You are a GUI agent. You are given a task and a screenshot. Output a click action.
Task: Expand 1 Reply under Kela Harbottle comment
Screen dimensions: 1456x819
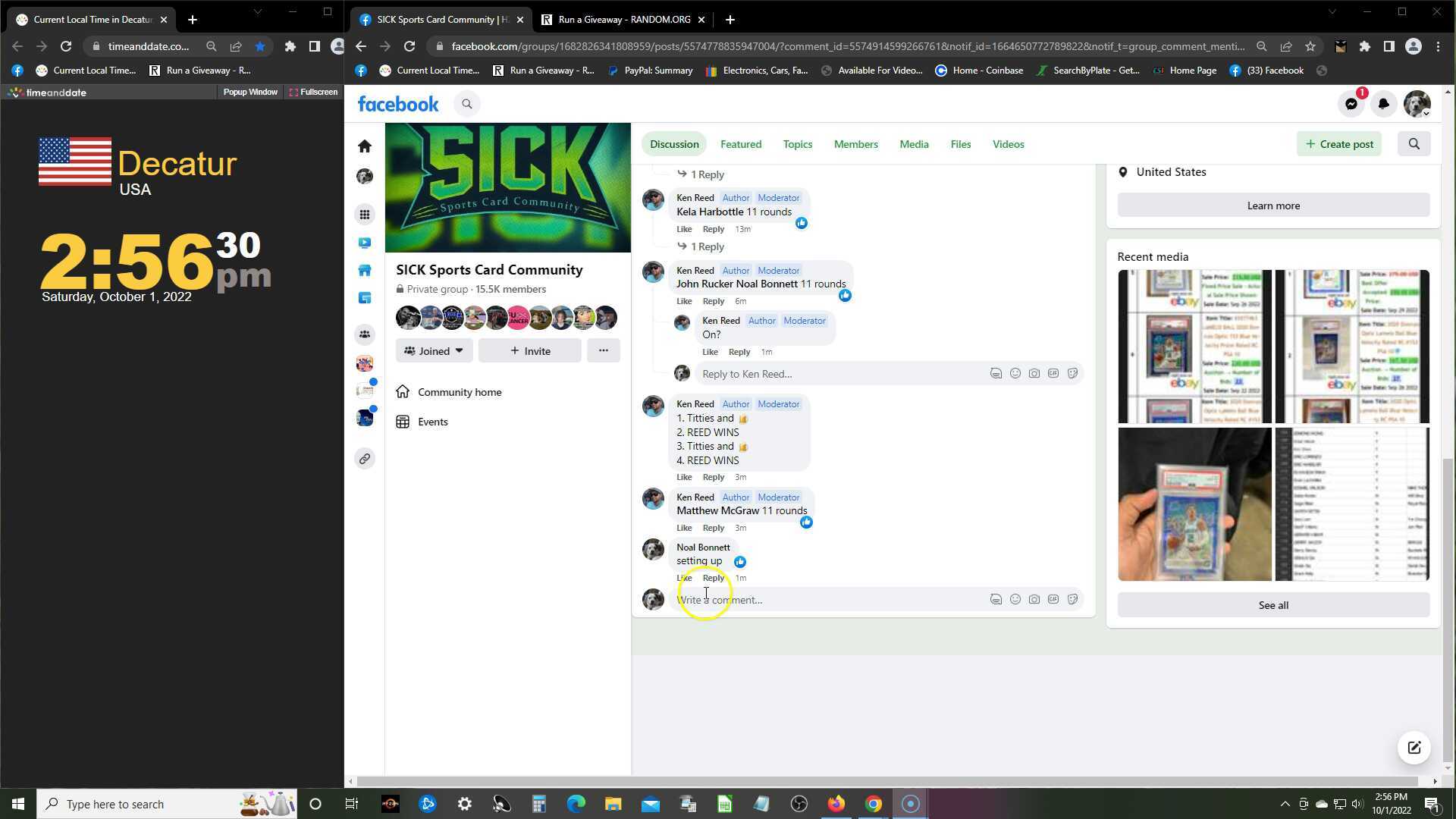706,246
